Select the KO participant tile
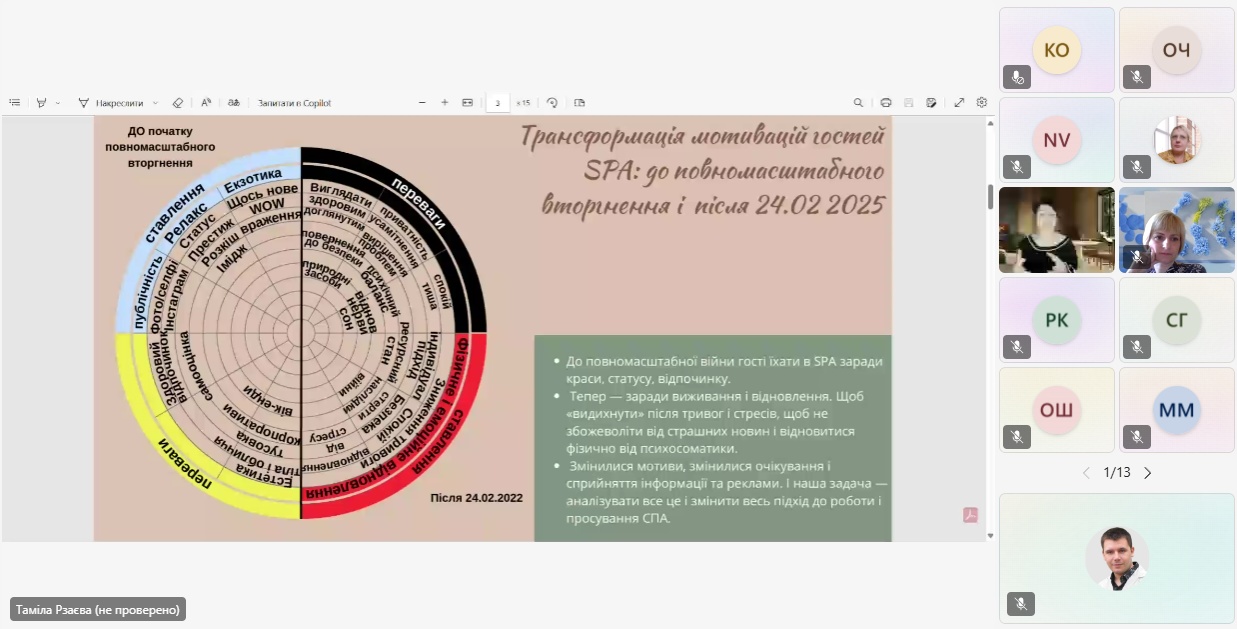1237x629 pixels. [x=1057, y=50]
